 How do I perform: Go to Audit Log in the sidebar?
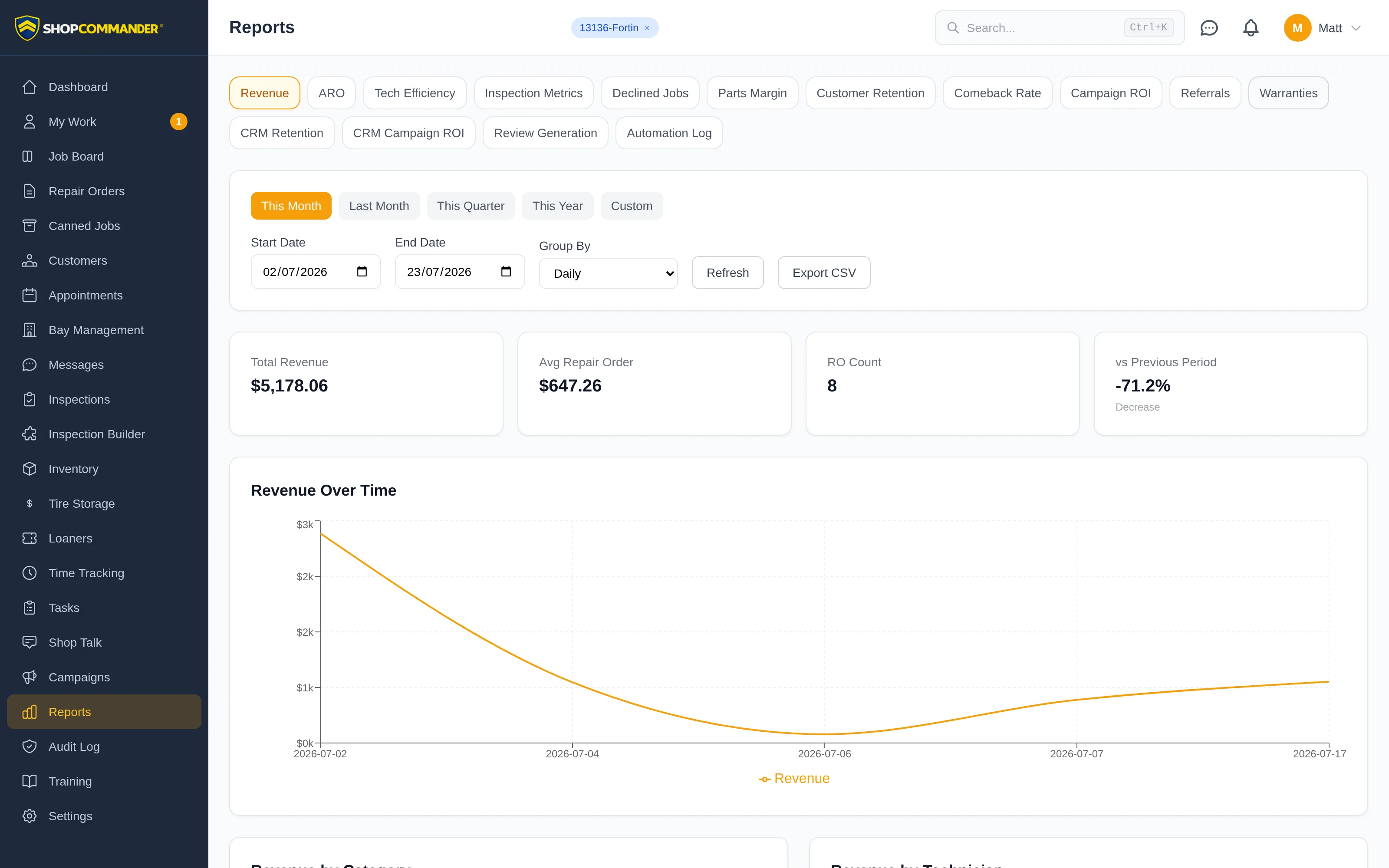[x=104, y=747]
